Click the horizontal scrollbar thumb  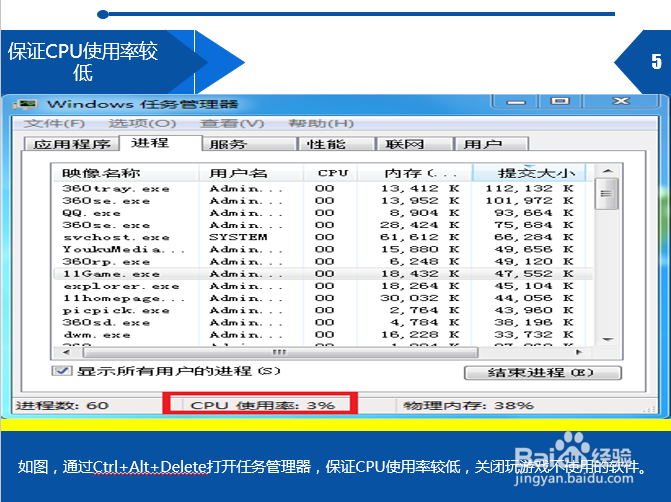click(280, 352)
